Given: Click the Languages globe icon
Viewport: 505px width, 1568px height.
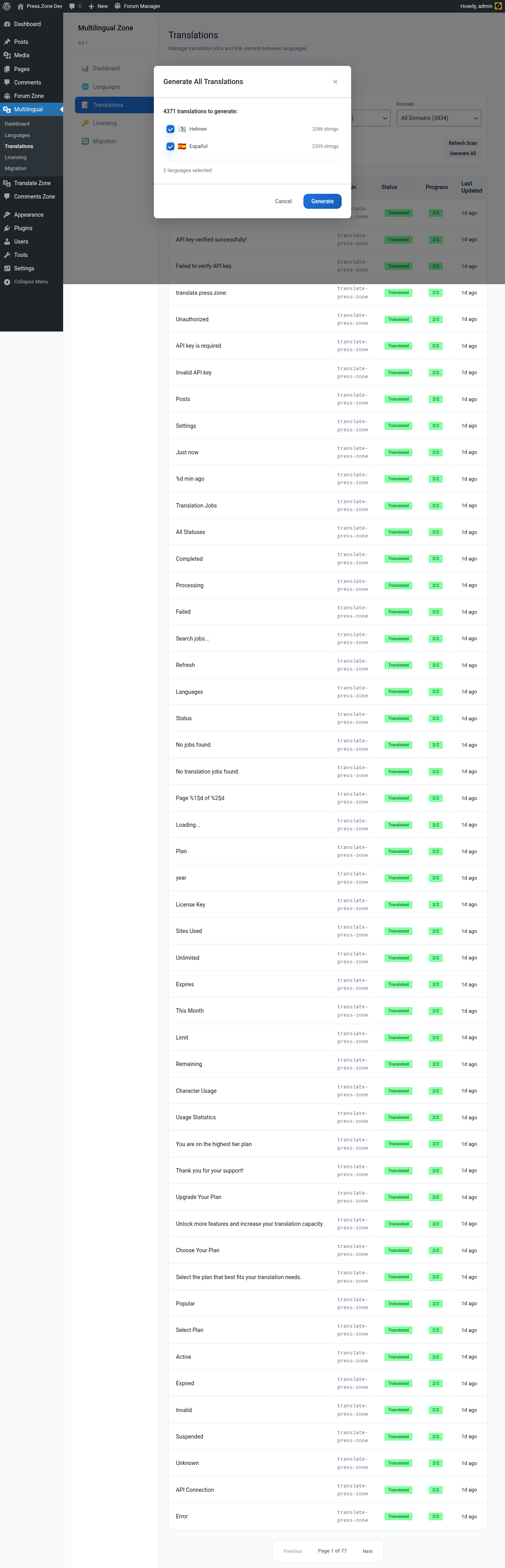Looking at the screenshot, I should [85, 86].
